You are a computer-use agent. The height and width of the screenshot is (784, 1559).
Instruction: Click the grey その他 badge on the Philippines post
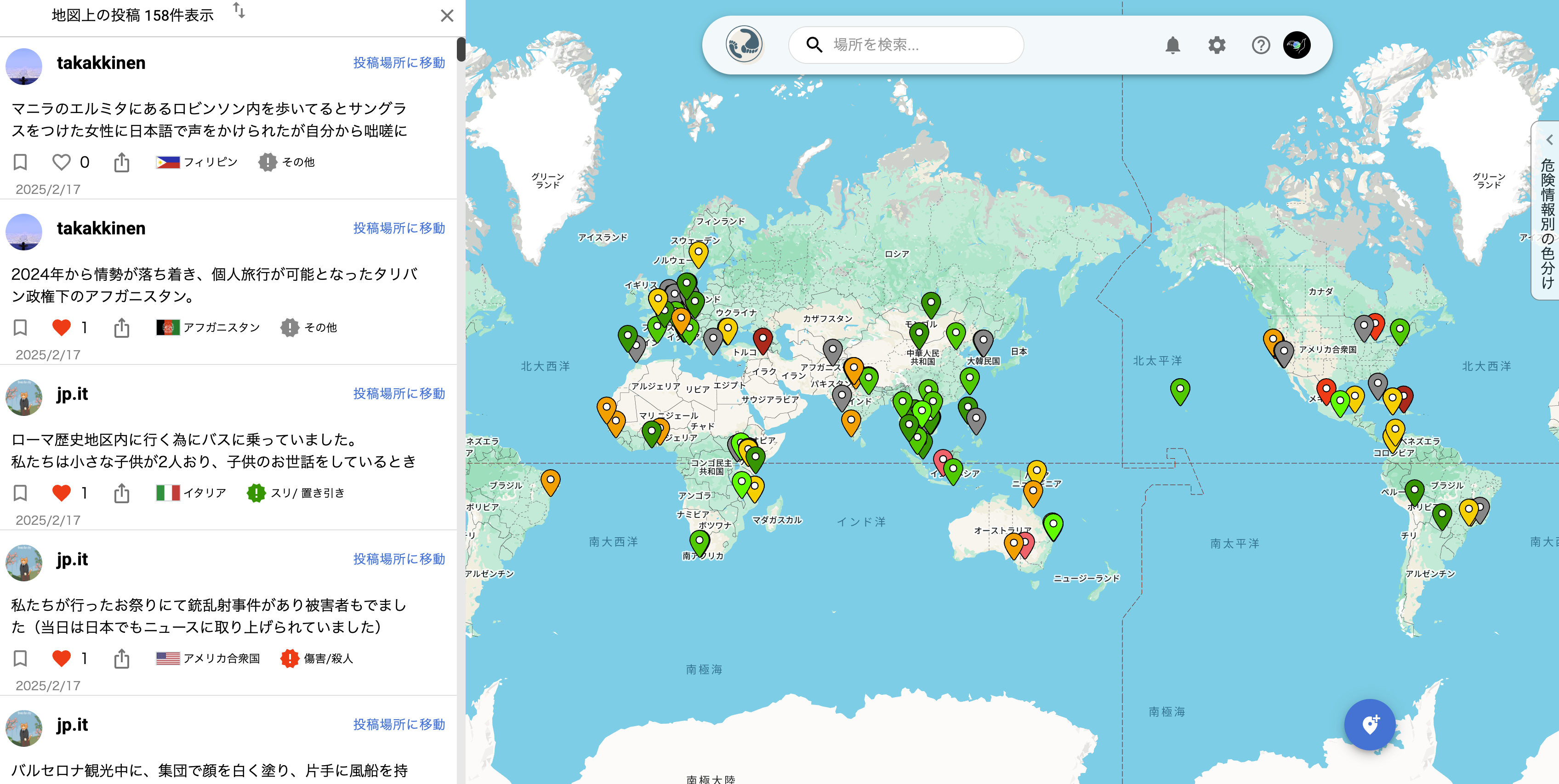coord(267,162)
